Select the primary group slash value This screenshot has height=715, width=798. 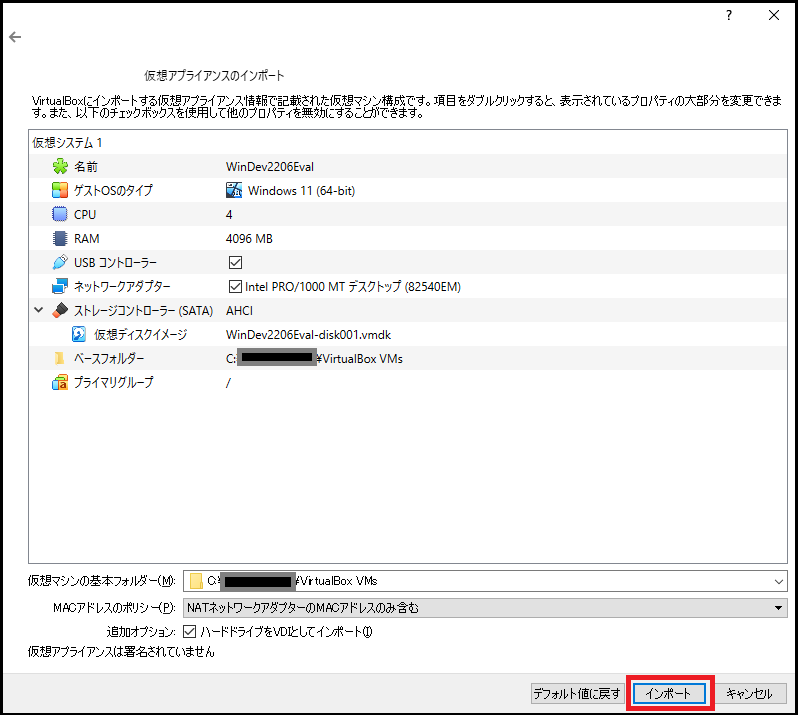tap(228, 383)
